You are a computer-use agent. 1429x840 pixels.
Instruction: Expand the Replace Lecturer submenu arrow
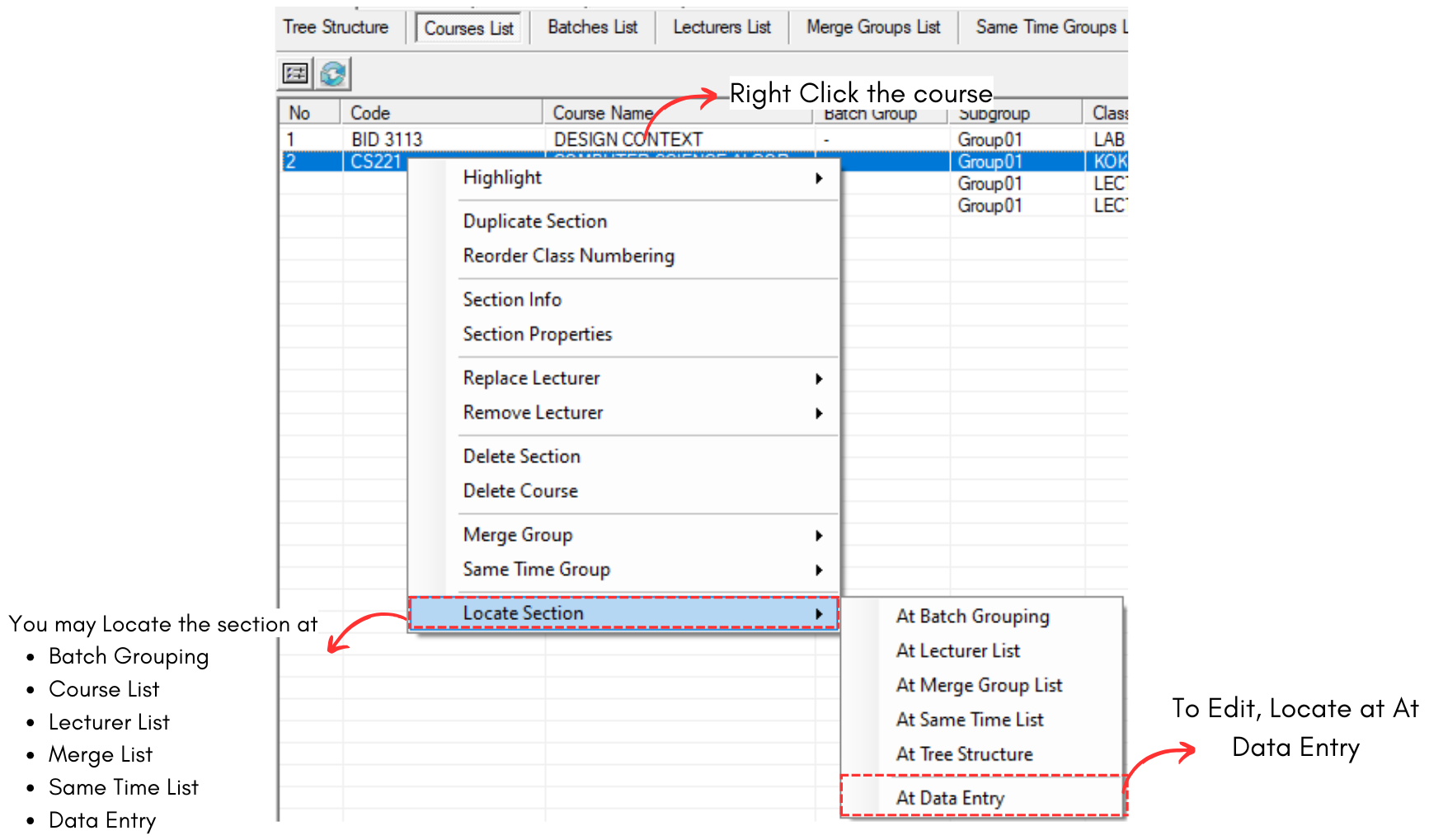pos(818,378)
